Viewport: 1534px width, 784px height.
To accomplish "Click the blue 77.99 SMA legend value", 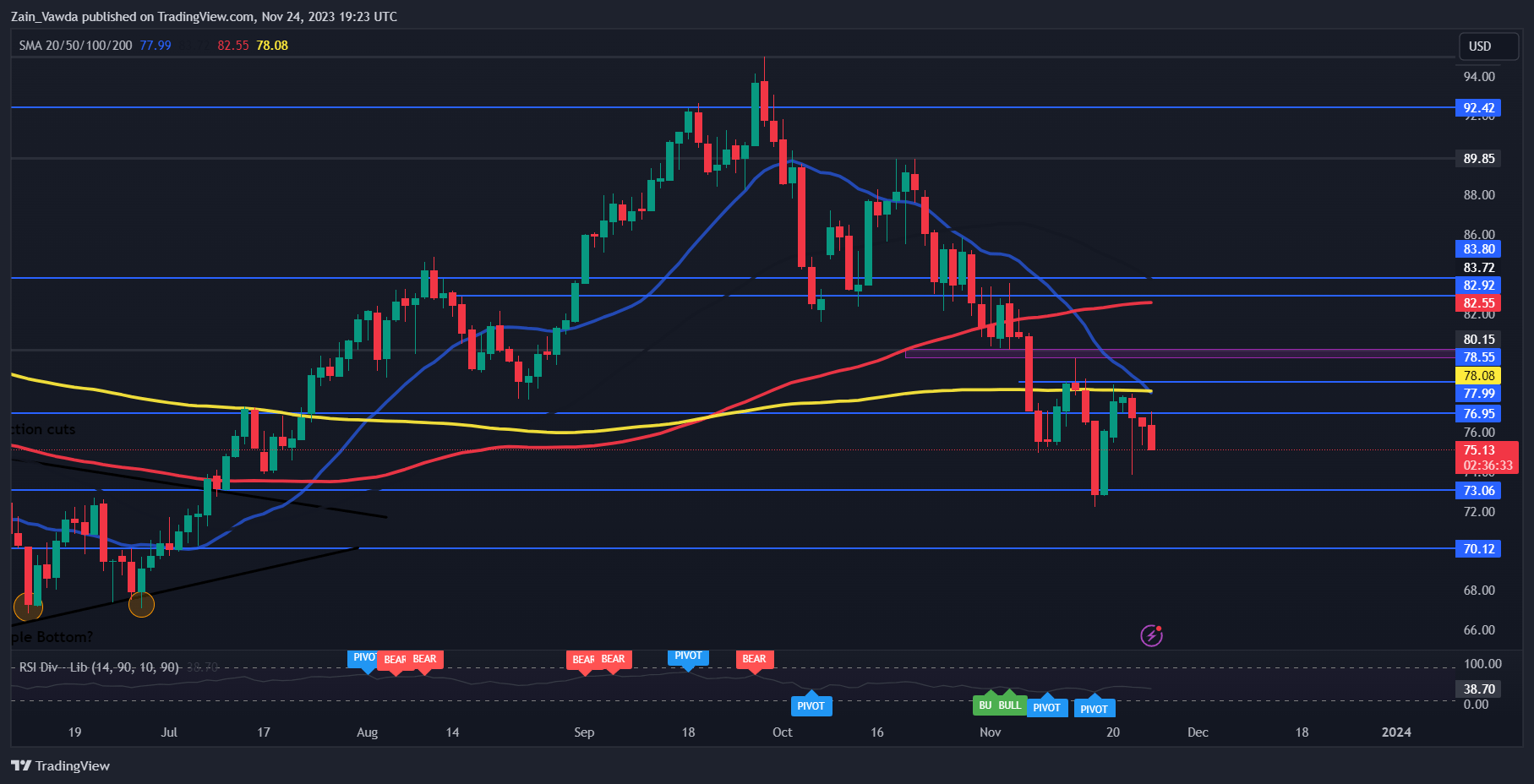I will coord(156,46).
